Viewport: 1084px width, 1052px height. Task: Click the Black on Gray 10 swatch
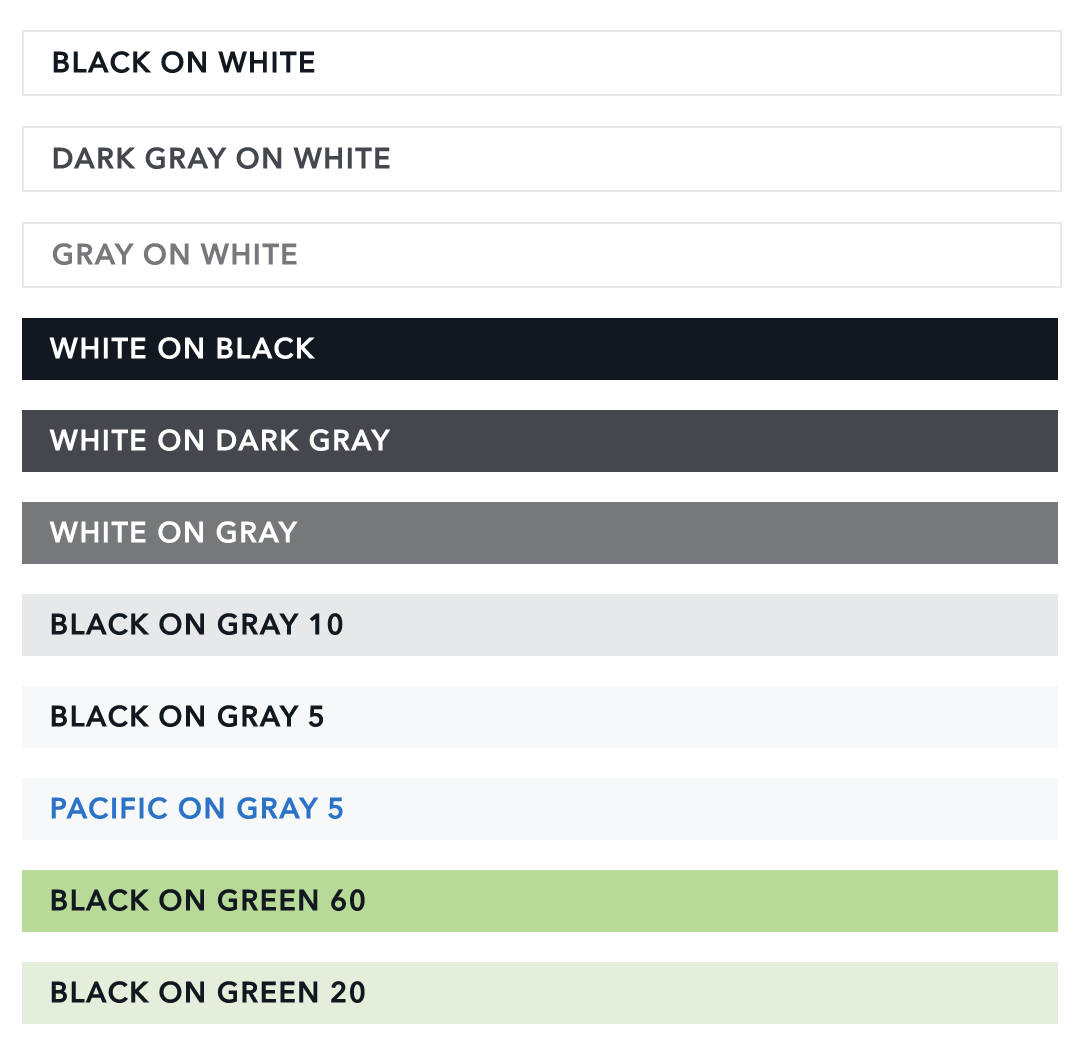point(540,625)
